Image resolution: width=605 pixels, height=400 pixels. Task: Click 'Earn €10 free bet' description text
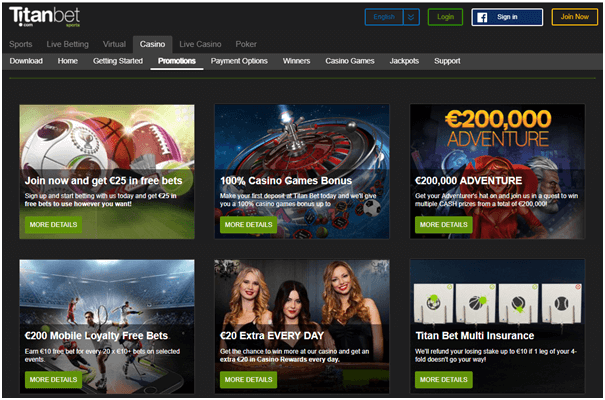point(102,355)
